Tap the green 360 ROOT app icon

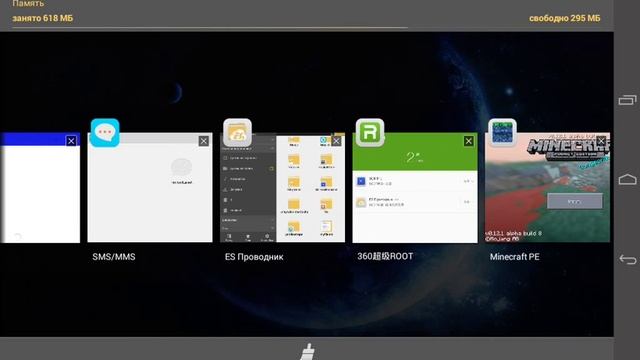370,133
